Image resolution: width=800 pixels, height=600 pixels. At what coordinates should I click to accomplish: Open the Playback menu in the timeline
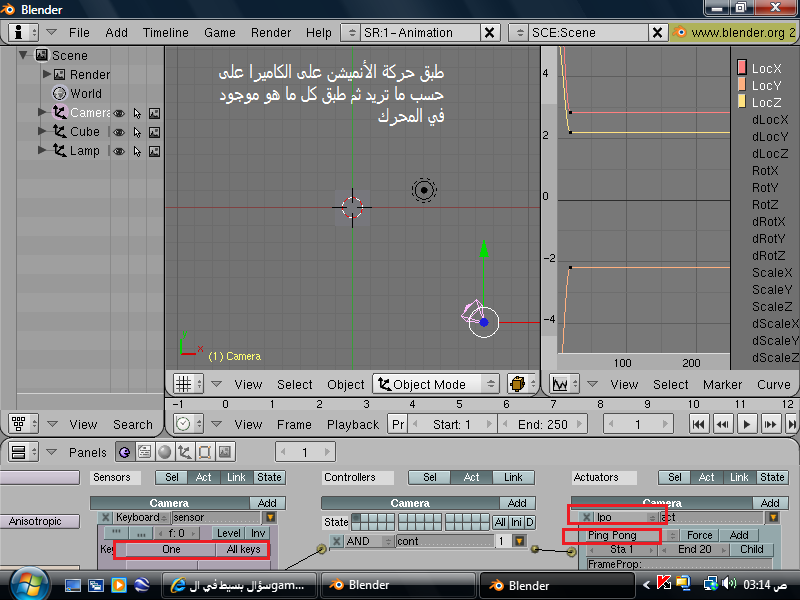[x=353, y=424]
